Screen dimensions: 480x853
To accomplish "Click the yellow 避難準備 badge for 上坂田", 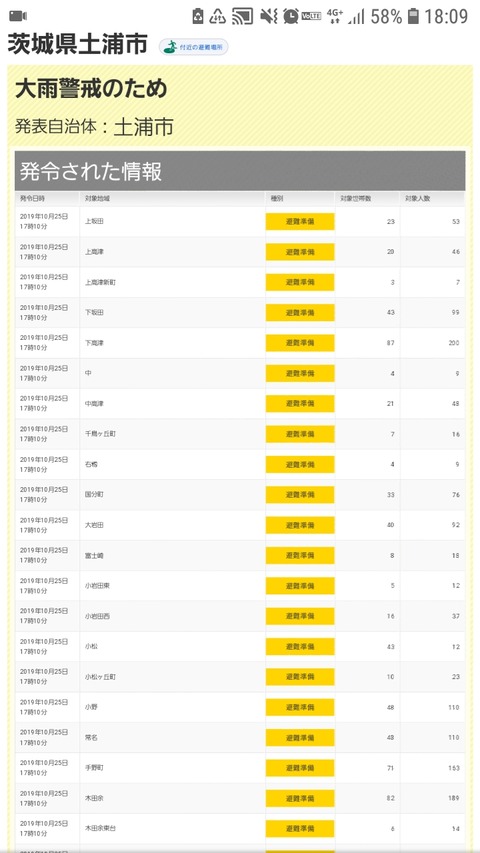I will point(300,222).
